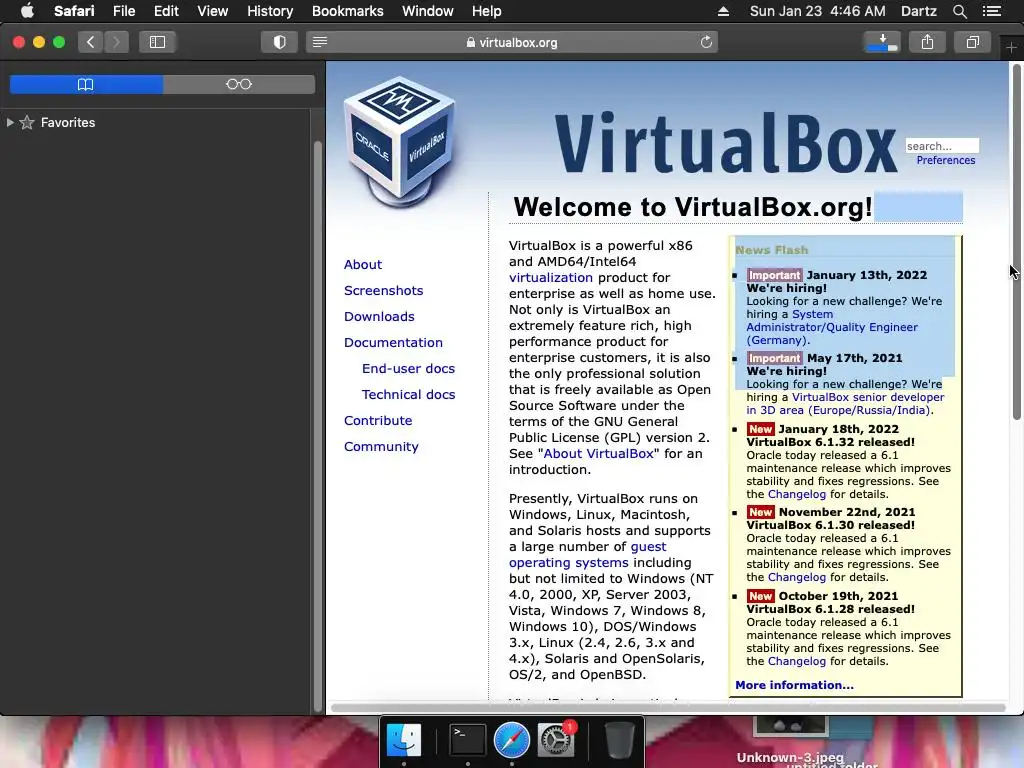Open the Edit menu
The image size is (1024, 768).
166,11
